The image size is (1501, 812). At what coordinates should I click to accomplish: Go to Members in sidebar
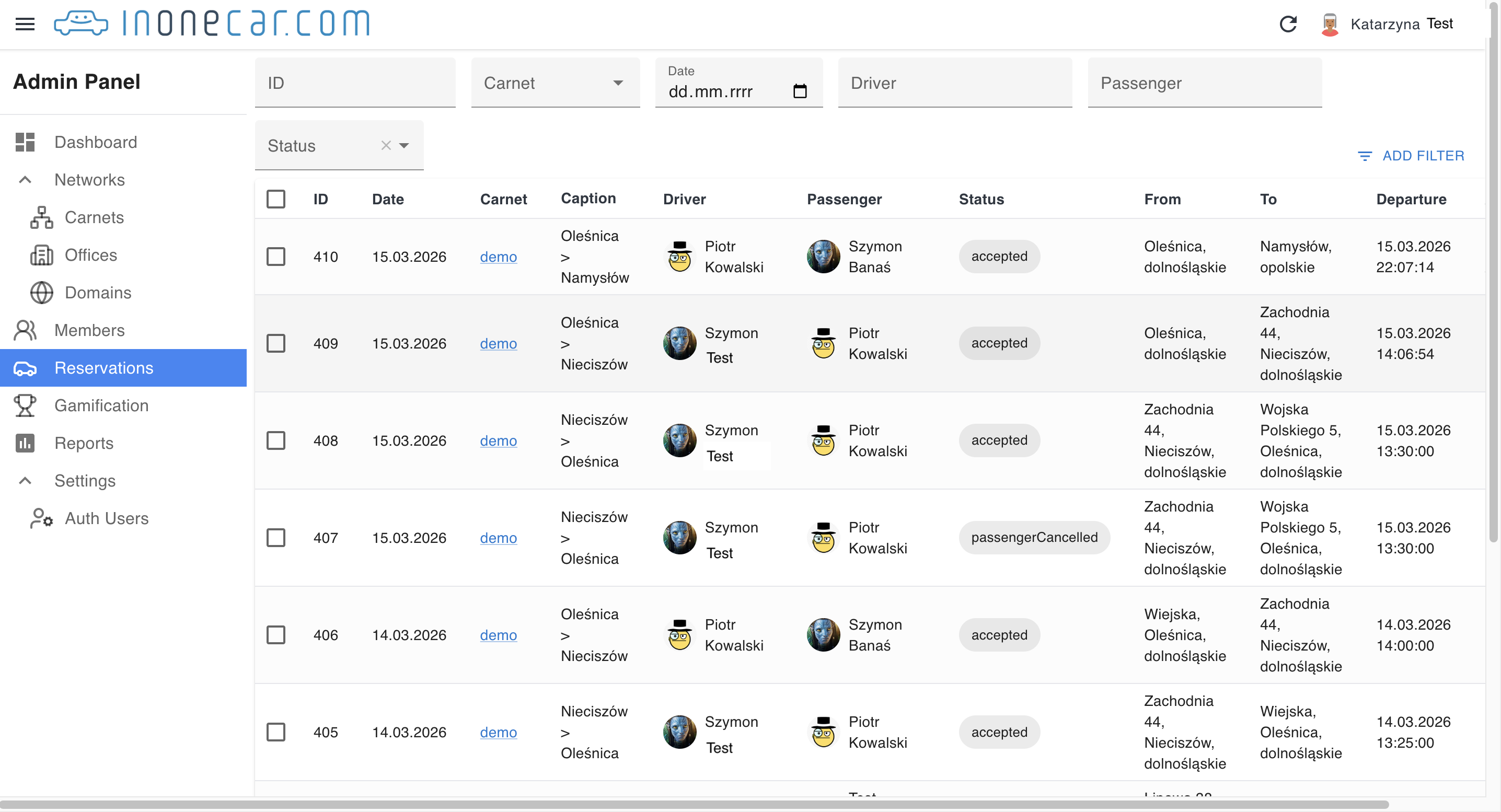pos(89,330)
